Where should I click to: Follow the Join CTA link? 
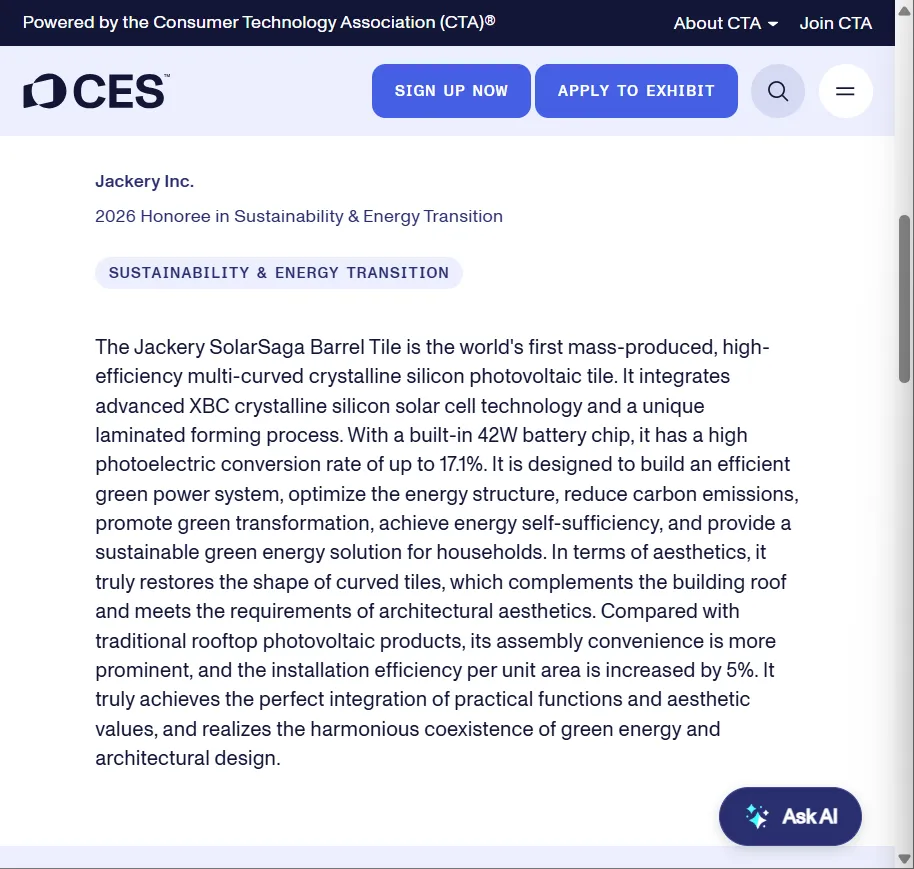835,23
